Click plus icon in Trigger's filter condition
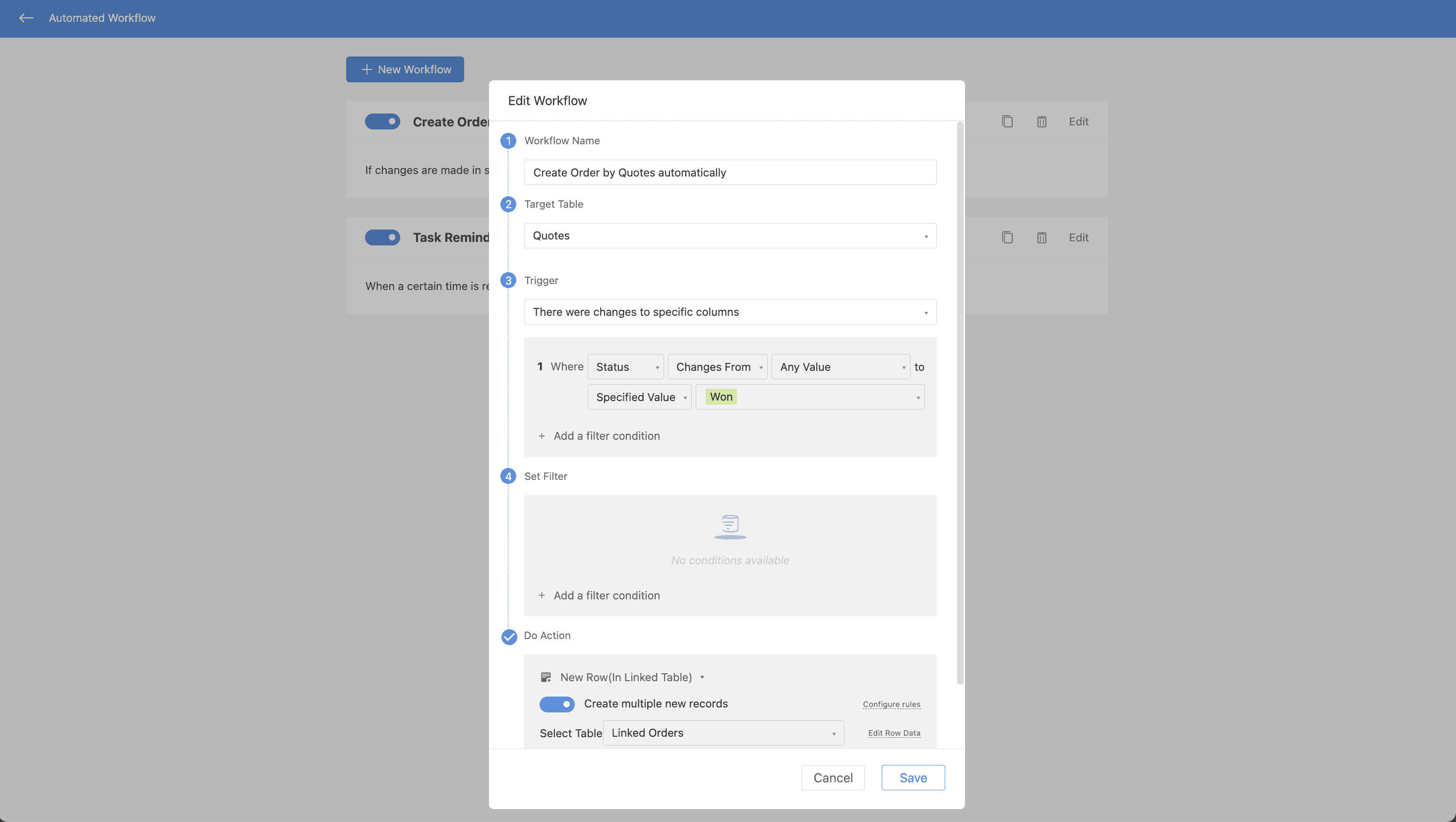This screenshot has height=822, width=1456. pyautogui.click(x=542, y=436)
